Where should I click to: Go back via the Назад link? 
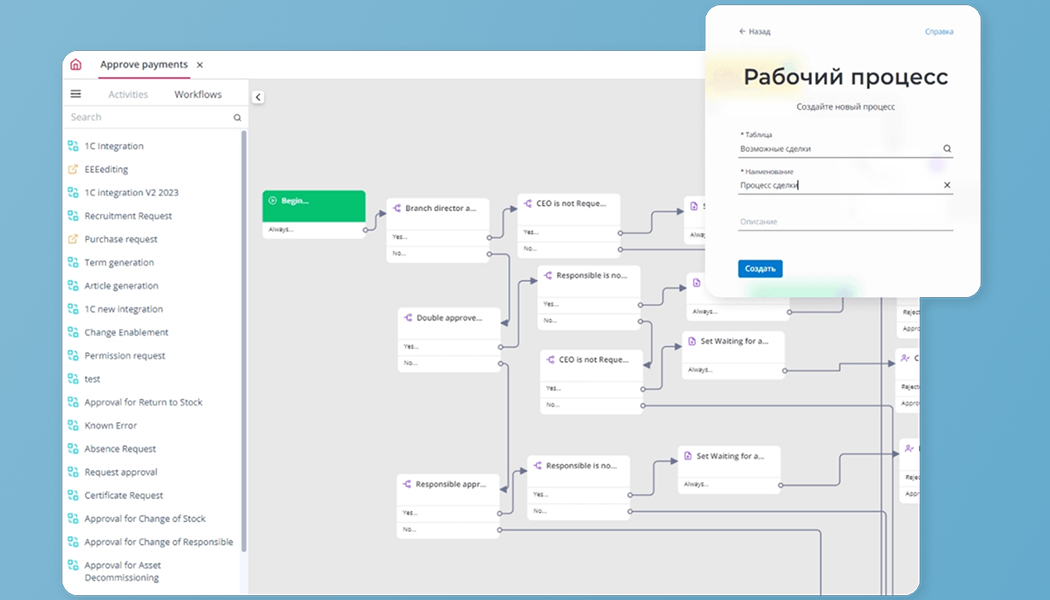click(755, 31)
